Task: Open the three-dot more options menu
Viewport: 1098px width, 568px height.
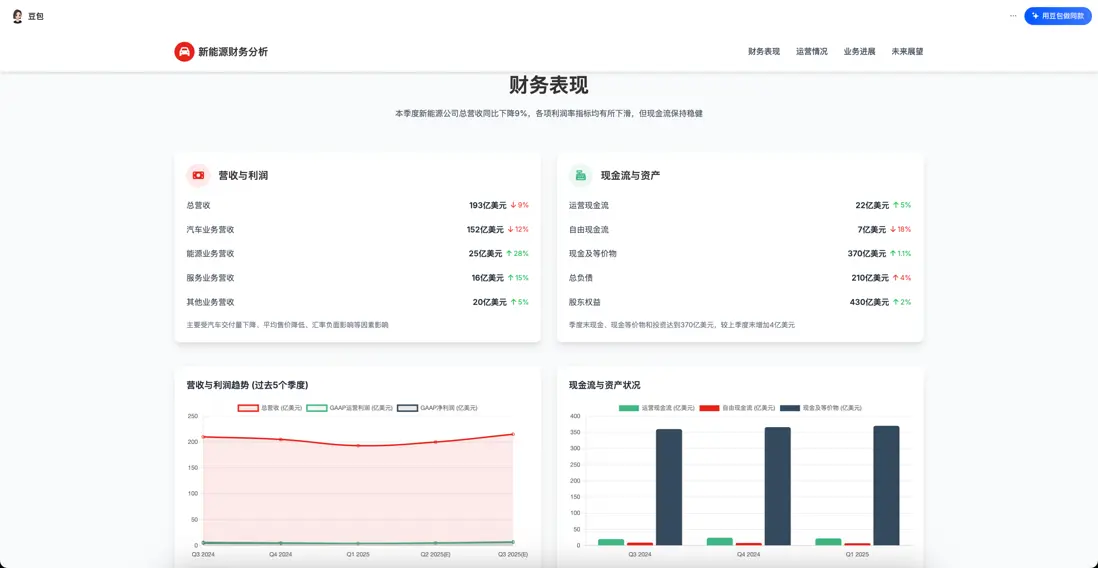Action: tap(1013, 15)
